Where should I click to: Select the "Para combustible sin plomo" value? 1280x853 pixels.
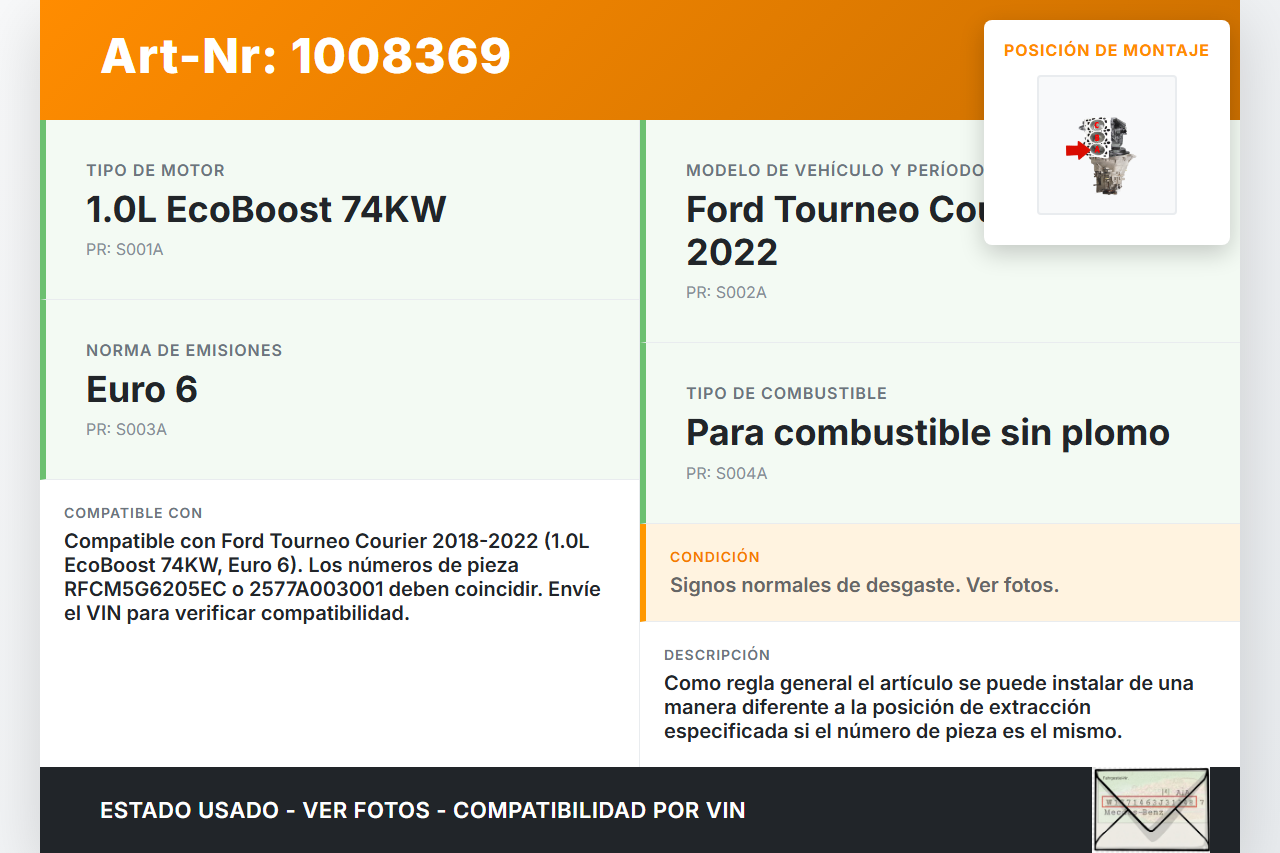[928, 432]
